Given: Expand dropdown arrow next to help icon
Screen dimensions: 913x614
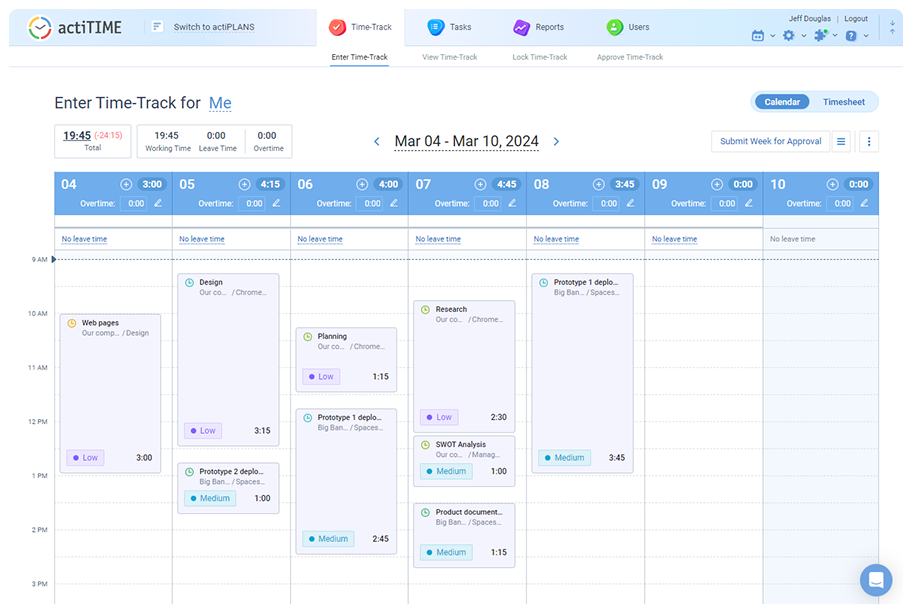Looking at the screenshot, I should [865, 36].
